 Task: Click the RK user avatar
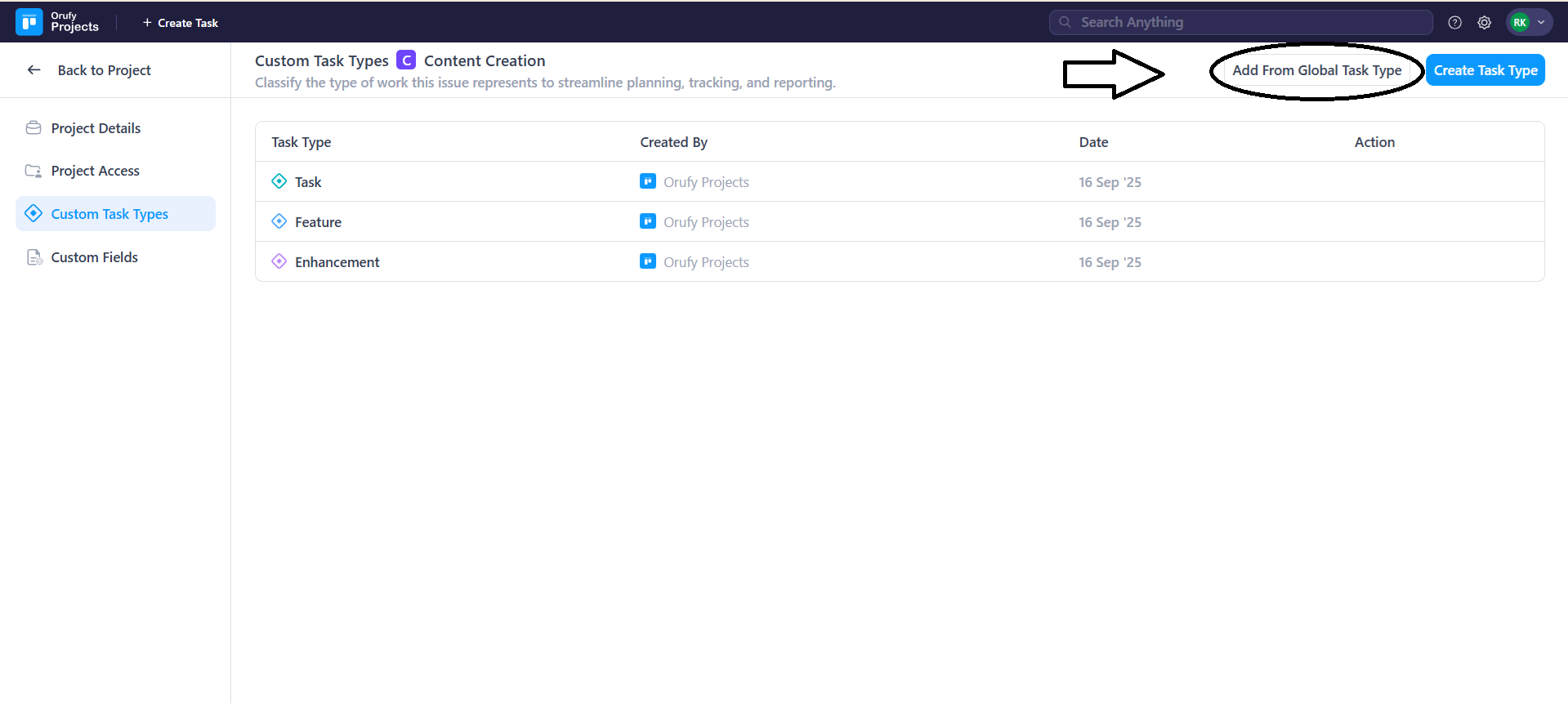click(x=1520, y=23)
